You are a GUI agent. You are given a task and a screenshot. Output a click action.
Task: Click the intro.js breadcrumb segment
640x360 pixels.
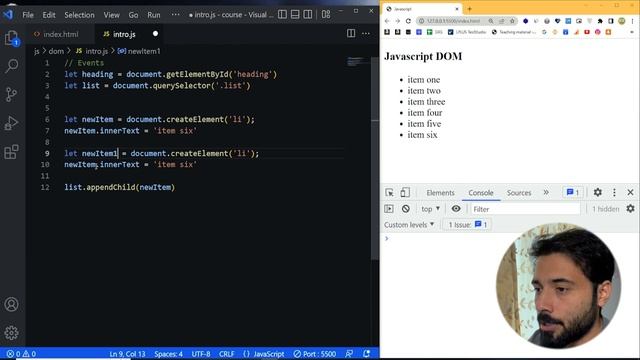tap(92, 51)
